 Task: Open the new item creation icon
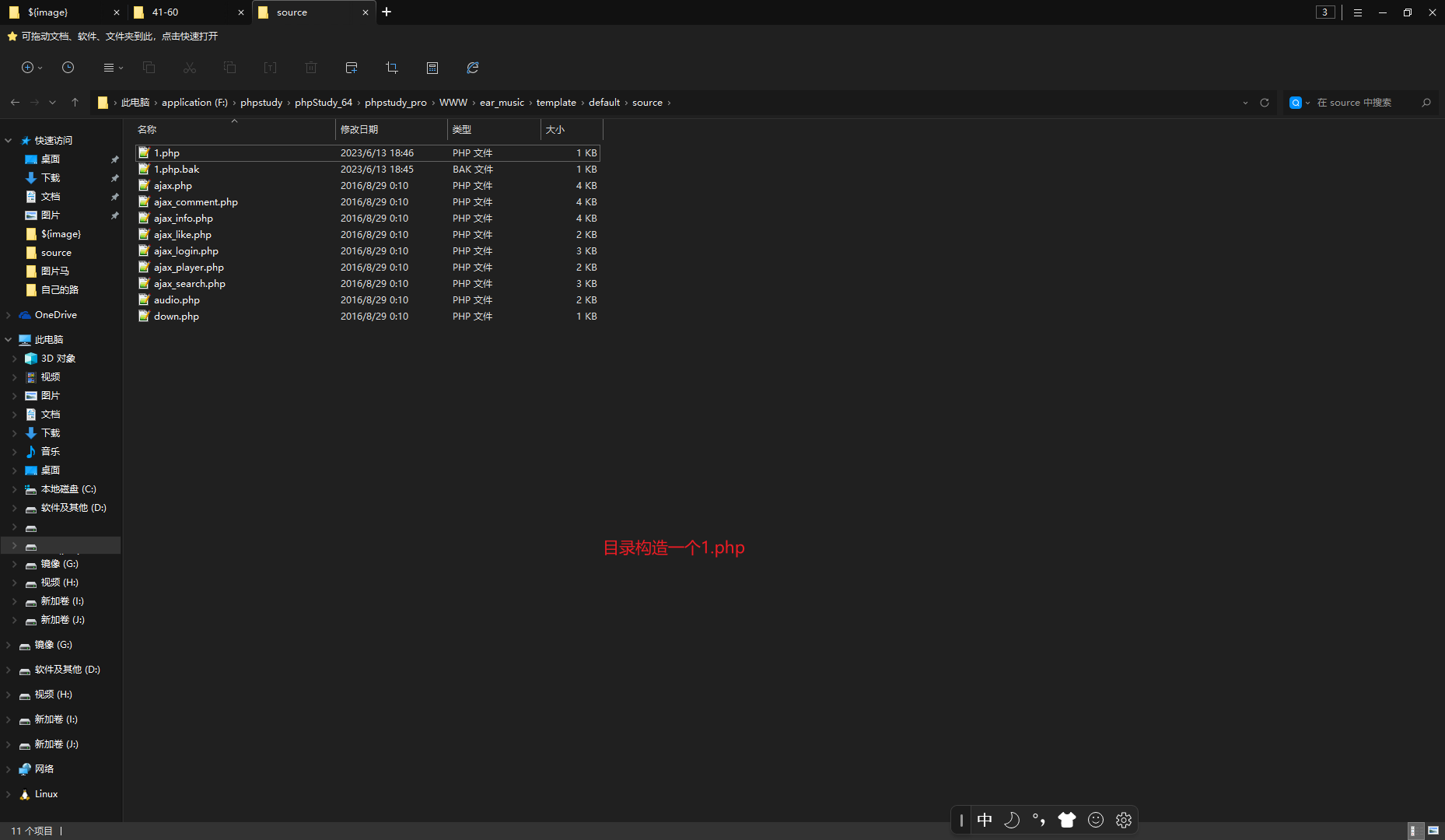click(28, 68)
